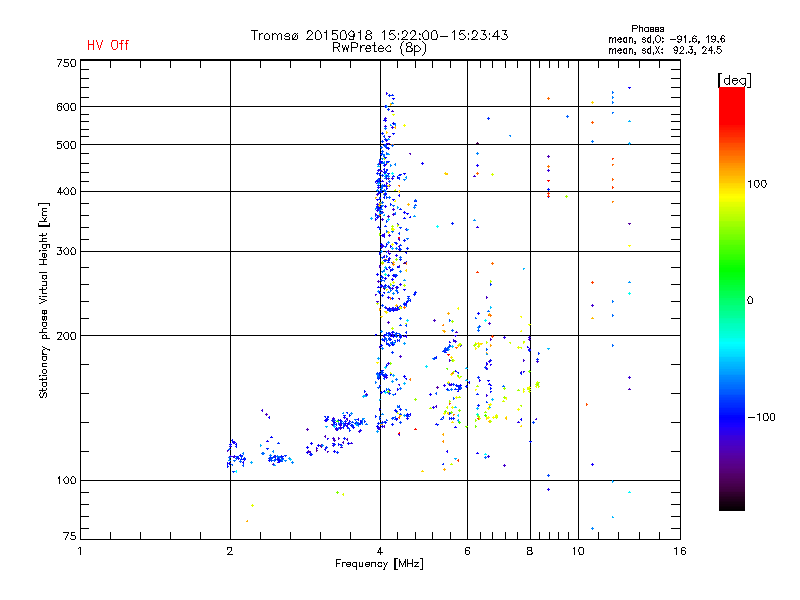
Task: Click the y-axis label '200'
Action: (66, 336)
